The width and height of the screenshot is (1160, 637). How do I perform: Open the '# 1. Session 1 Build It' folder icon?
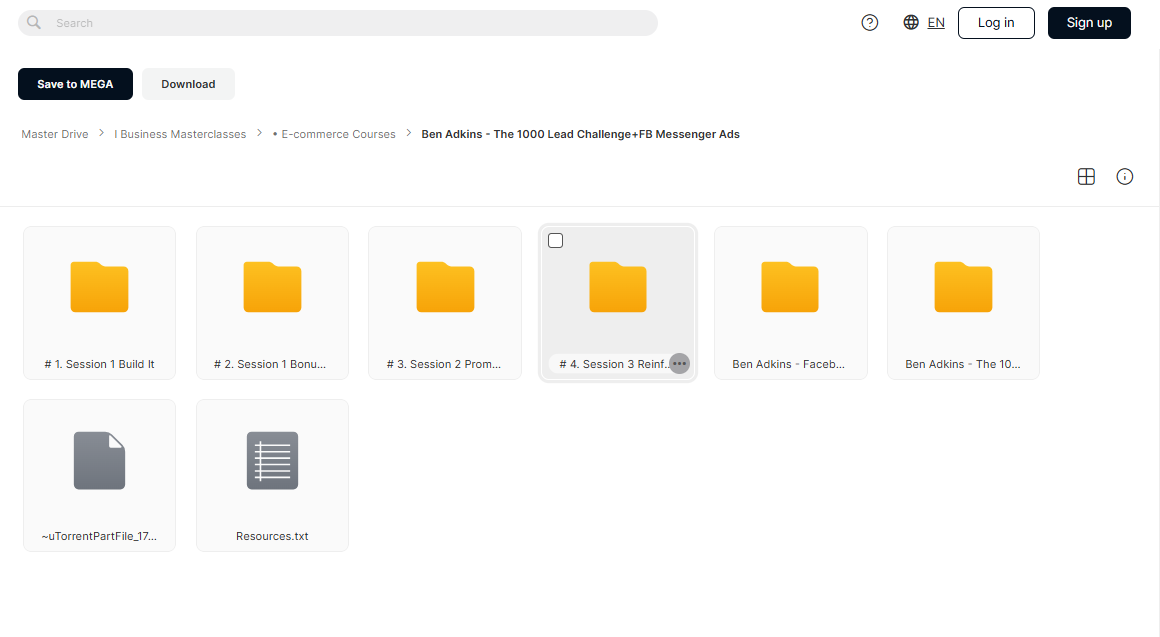point(100,287)
